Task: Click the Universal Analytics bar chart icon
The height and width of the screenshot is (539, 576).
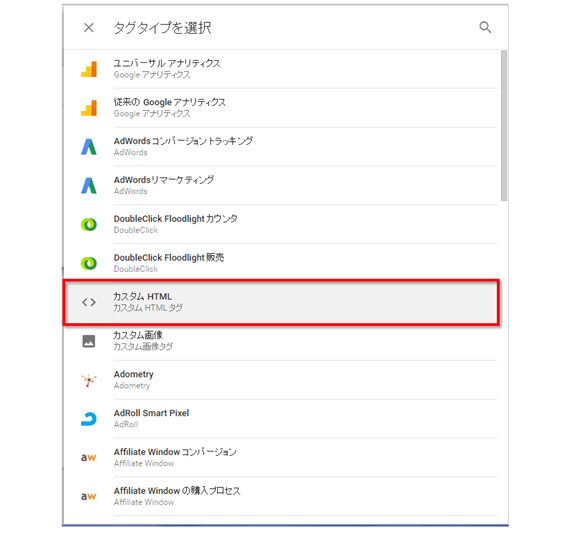Action: [89, 69]
